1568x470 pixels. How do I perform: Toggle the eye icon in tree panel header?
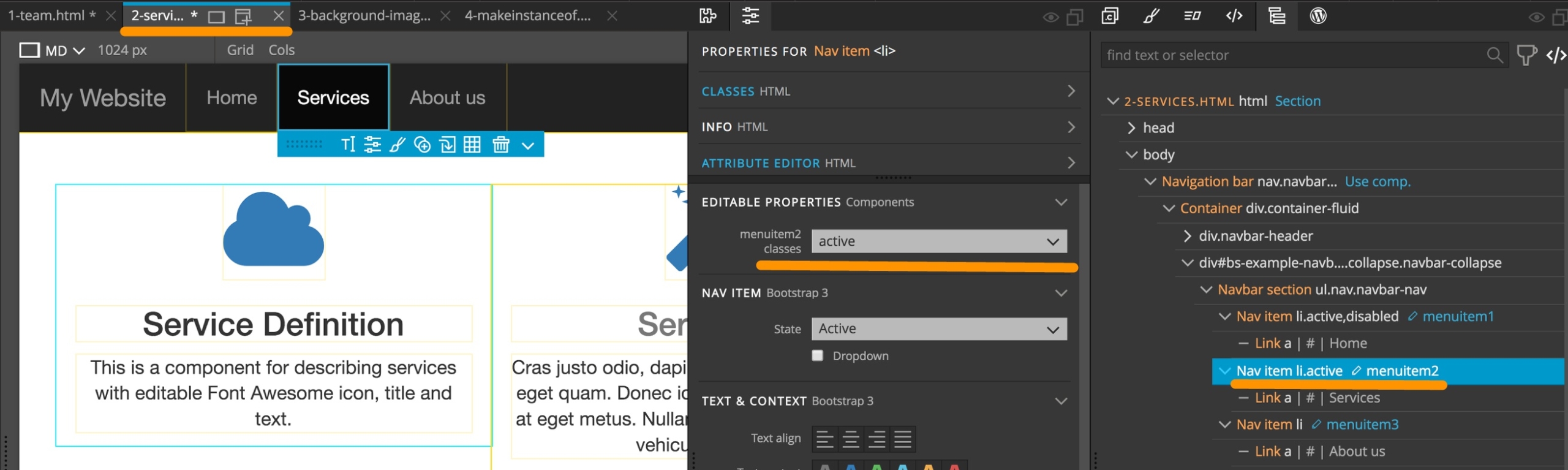coord(1536,17)
